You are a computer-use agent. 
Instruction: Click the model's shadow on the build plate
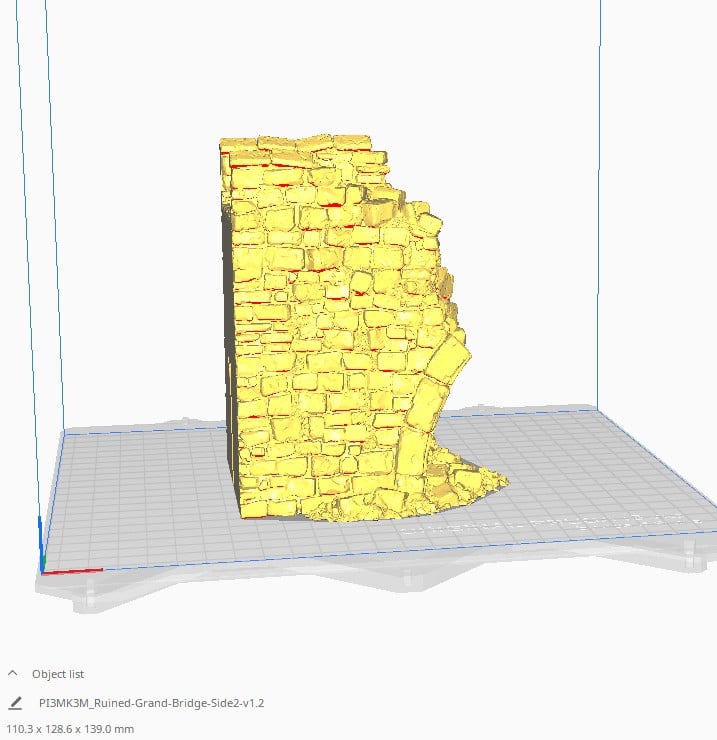tap(292, 517)
